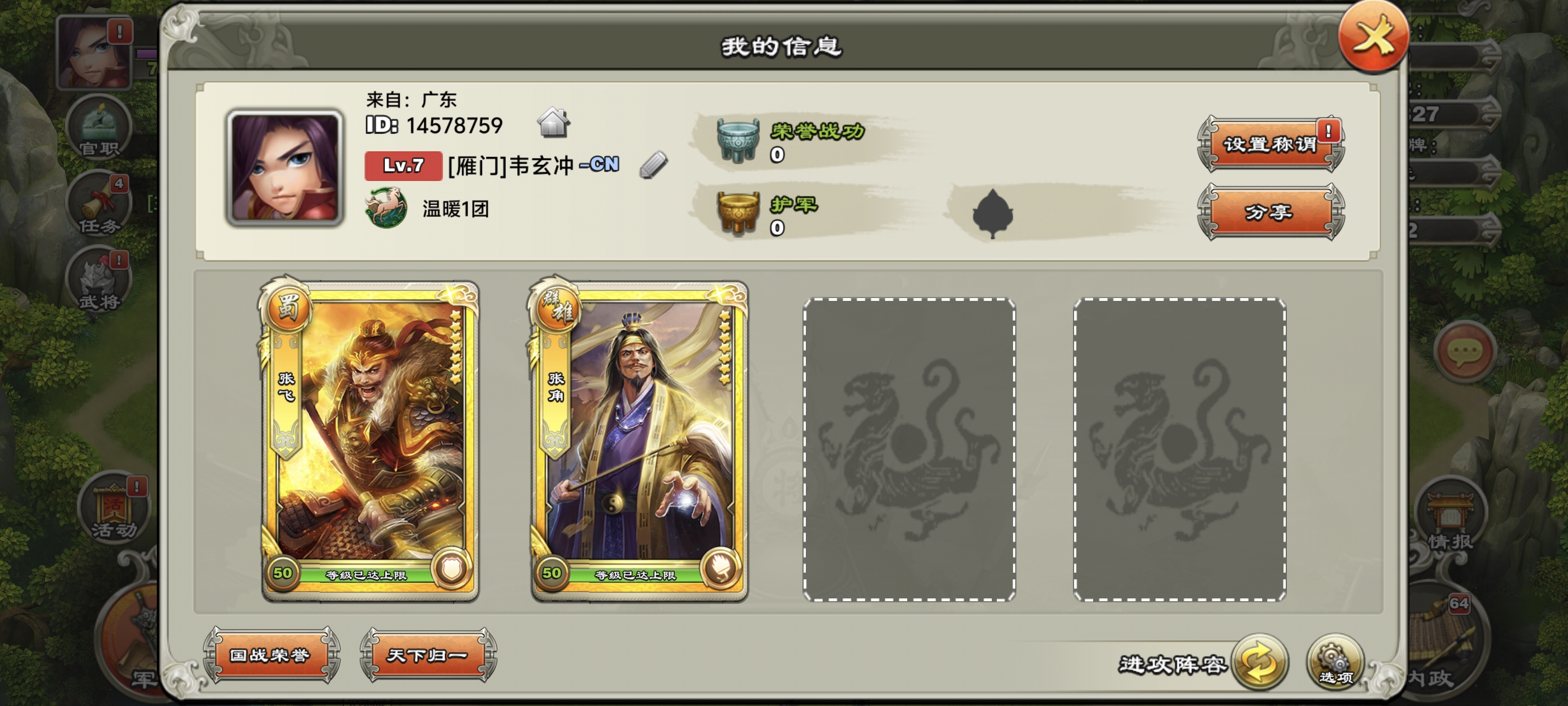The width and height of the screenshot is (1568, 706).
Task: Toggle the 进攻阵容 swap arrows button
Action: (x=1259, y=662)
